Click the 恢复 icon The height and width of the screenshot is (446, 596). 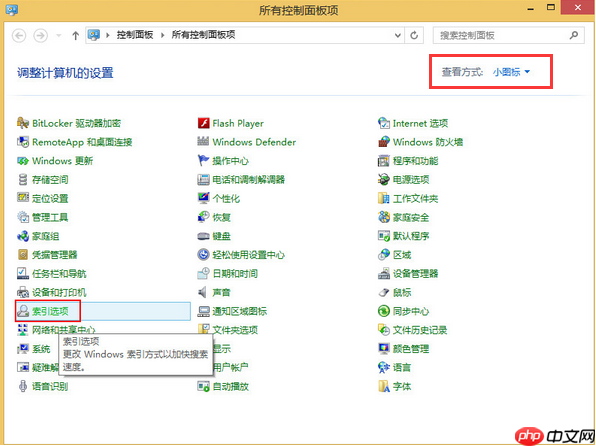point(203,217)
